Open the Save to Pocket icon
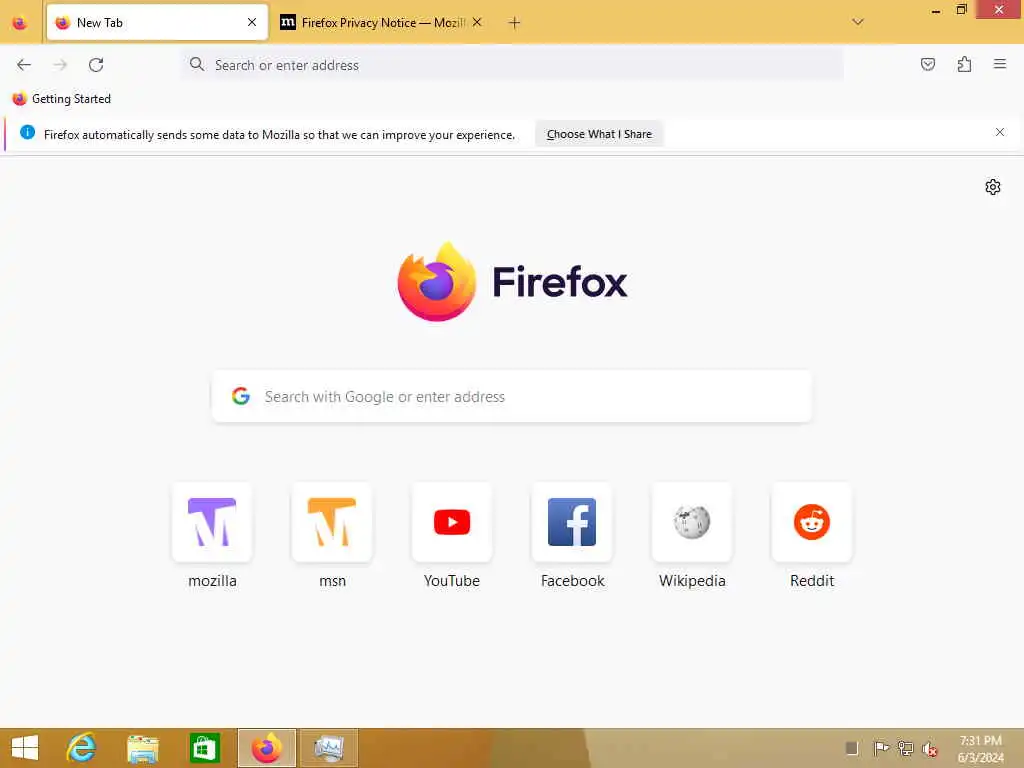Image resolution: width=1024 pixels, height=768 pixels. [927, 64]
